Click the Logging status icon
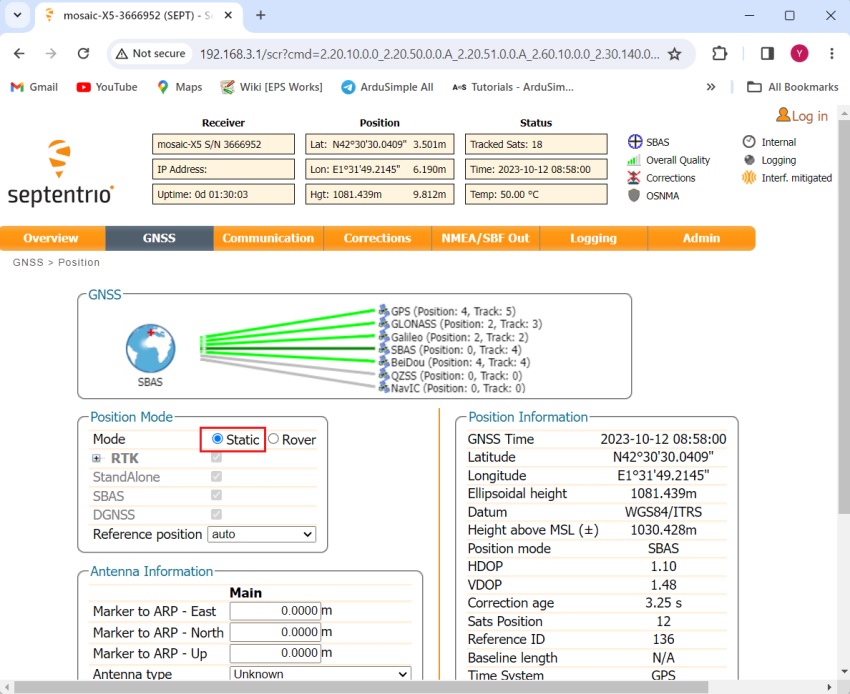Viewport: 850px width, 694px height. tap(749, 160)
